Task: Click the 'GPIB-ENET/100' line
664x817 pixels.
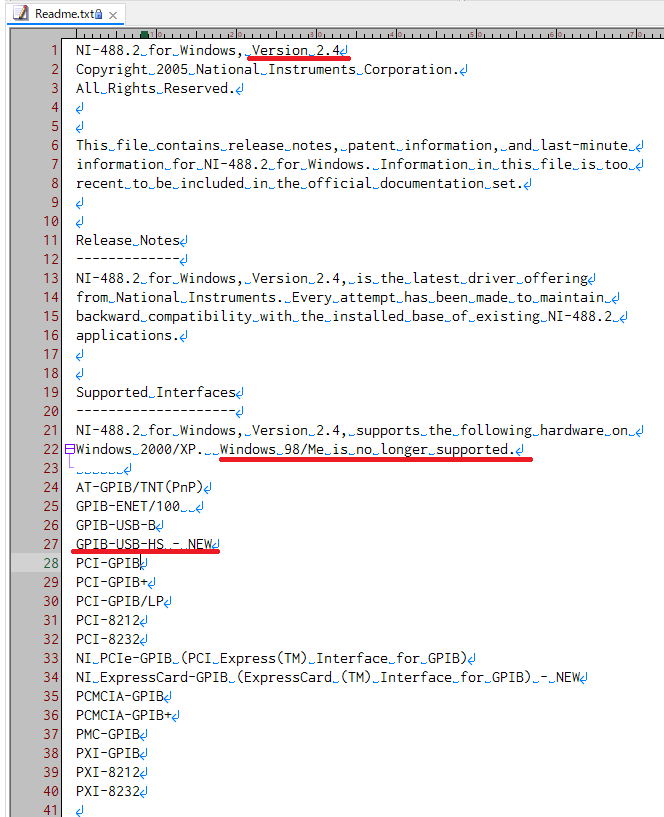Action: (128, 506)
